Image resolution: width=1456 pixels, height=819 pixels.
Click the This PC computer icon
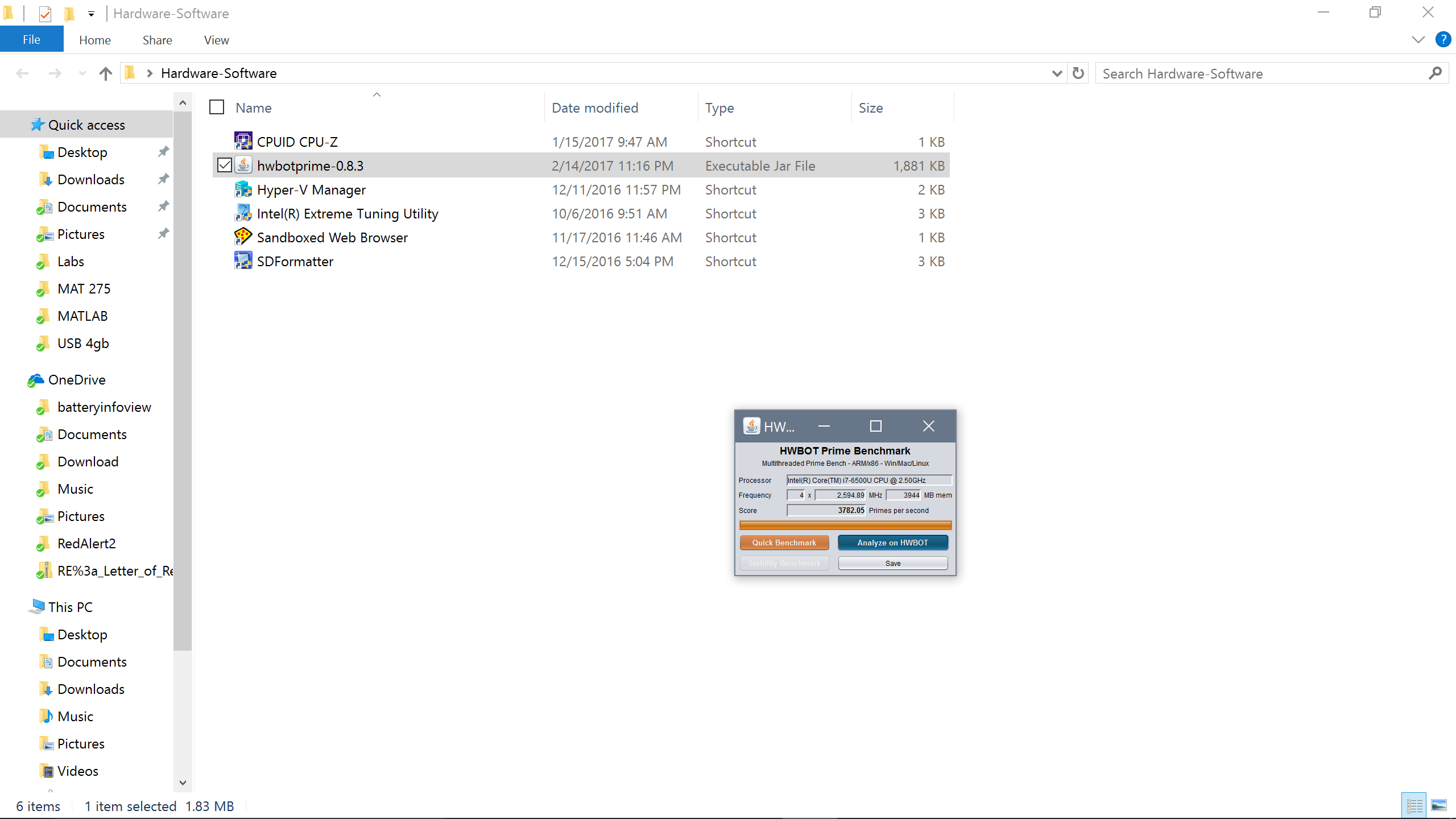click(37, 607)
